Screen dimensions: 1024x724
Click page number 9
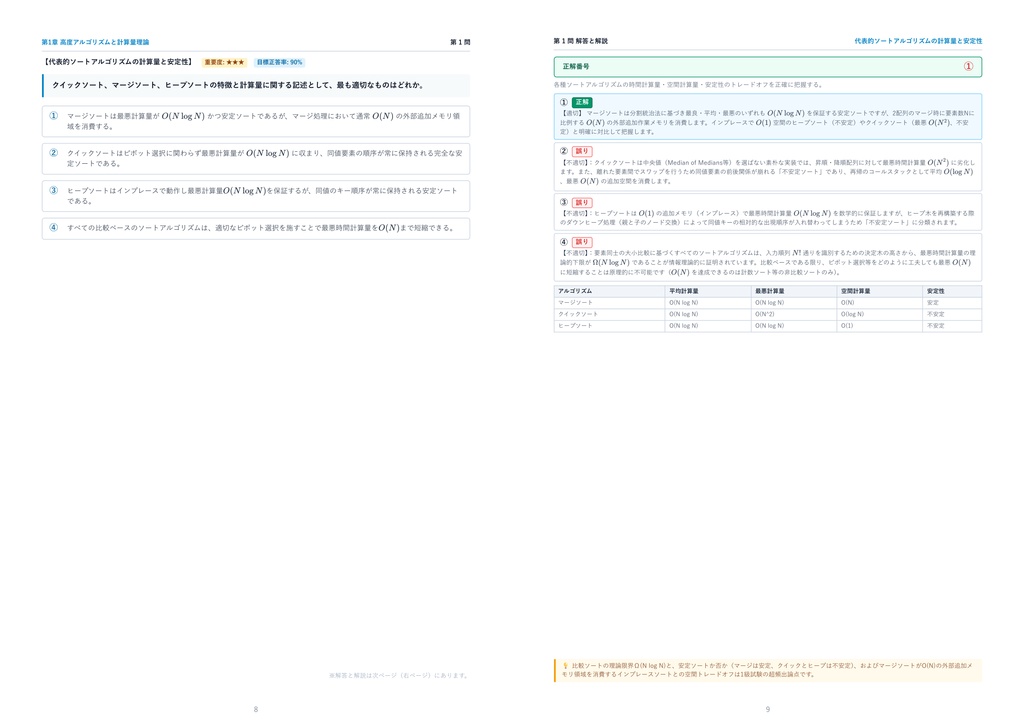pos(767,709)
